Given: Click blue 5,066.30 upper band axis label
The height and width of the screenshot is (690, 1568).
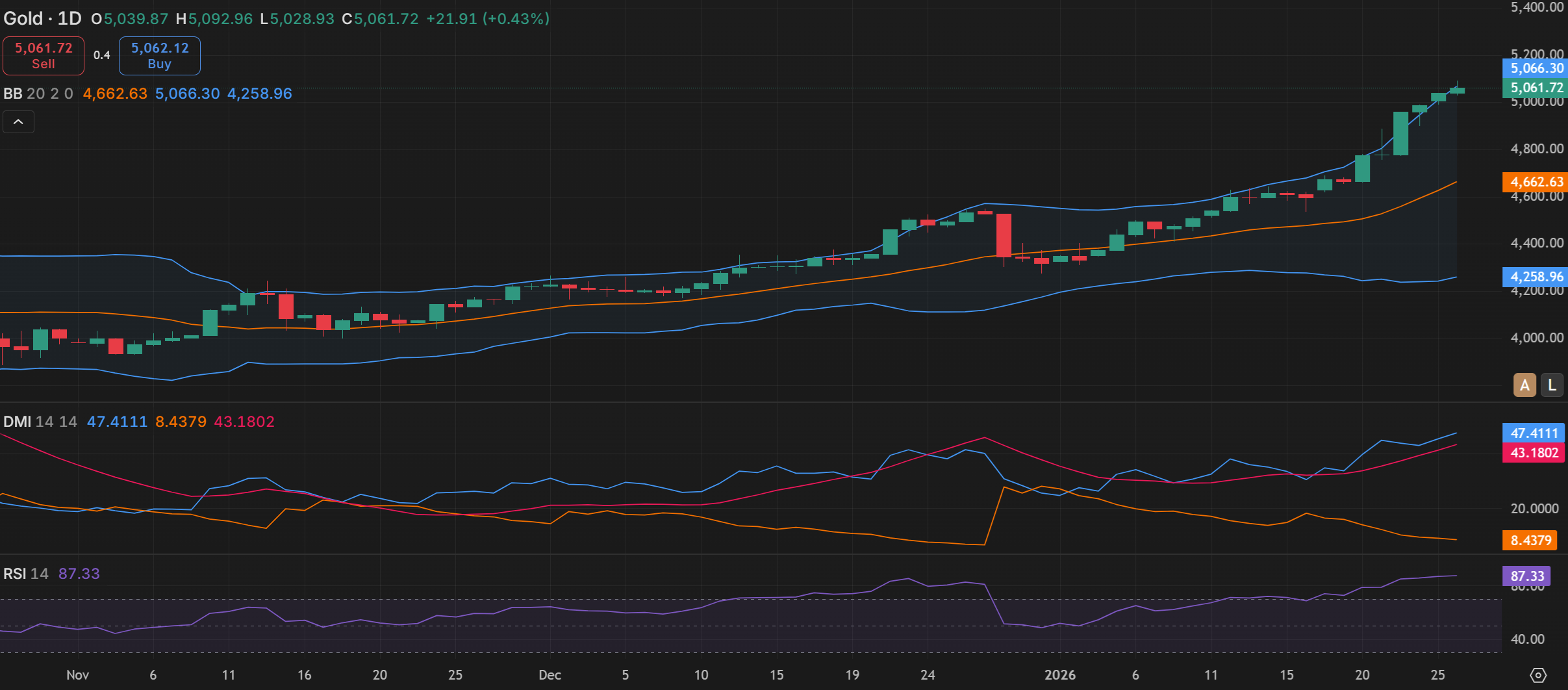Looking at the screenshot, I should point(1536,68).
